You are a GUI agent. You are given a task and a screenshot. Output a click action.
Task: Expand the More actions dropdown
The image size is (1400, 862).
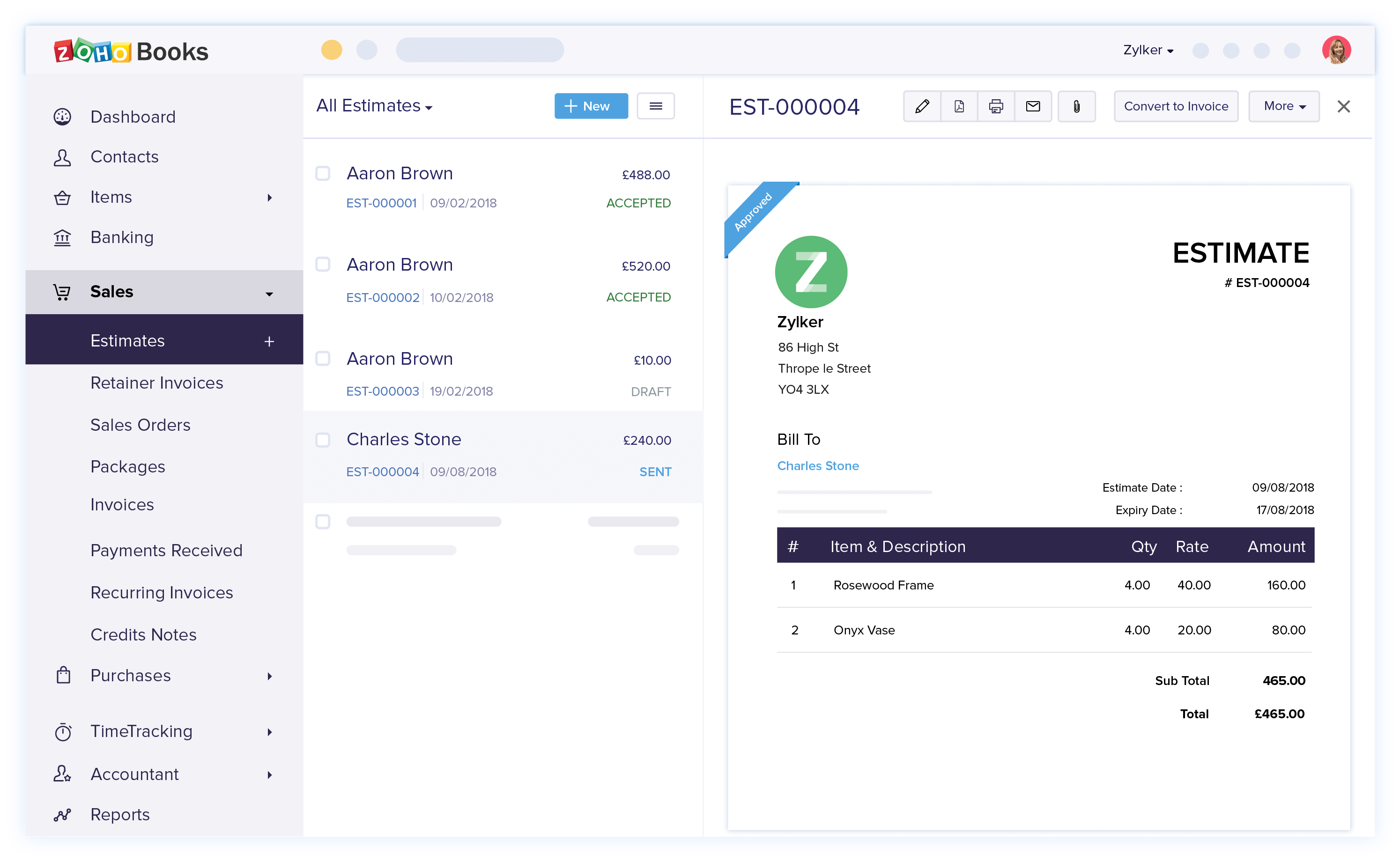pos(1283,106)
